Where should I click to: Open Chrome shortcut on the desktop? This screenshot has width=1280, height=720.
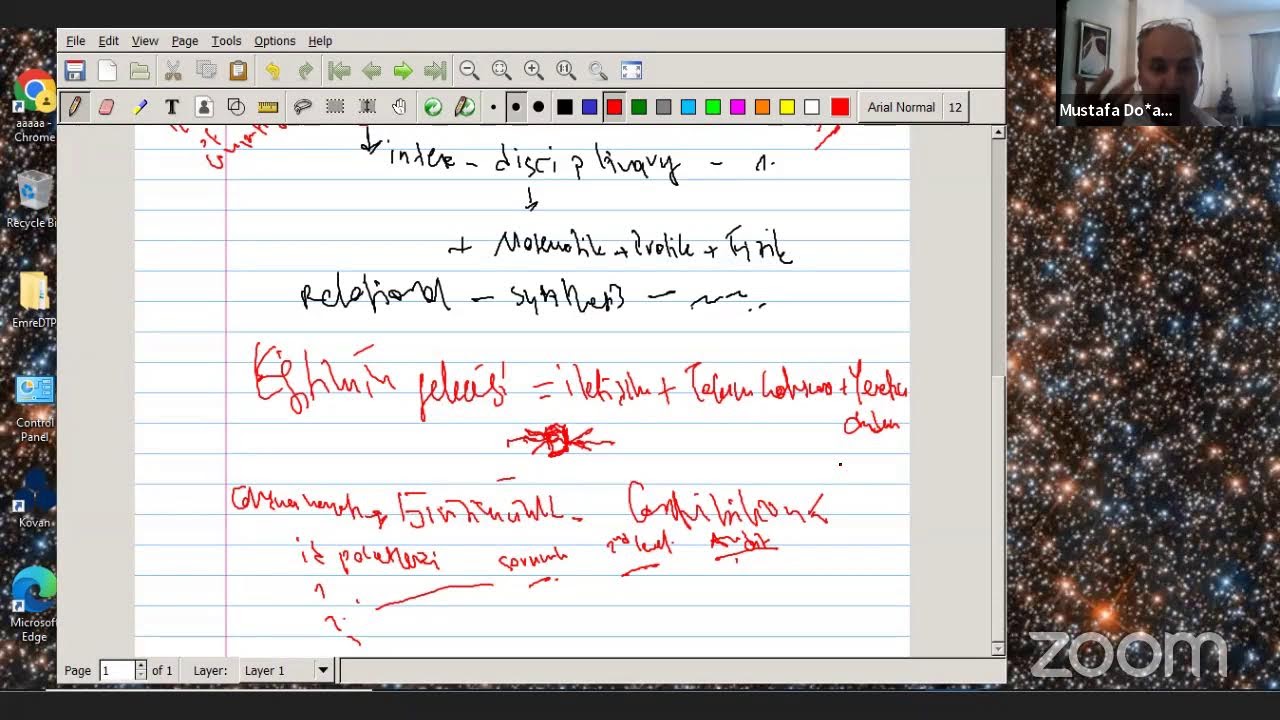(x=34, y=108)
